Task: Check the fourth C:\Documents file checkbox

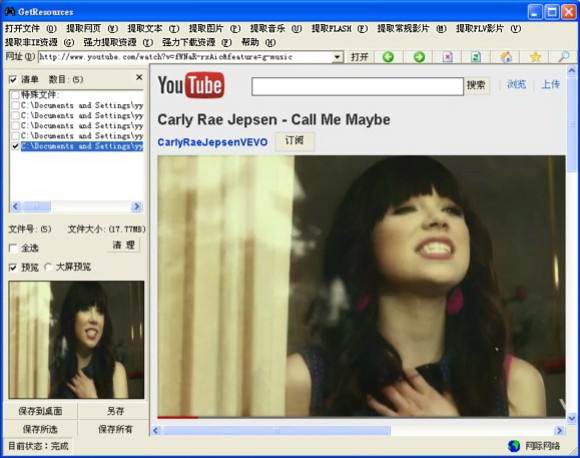Action: [15, 136]
